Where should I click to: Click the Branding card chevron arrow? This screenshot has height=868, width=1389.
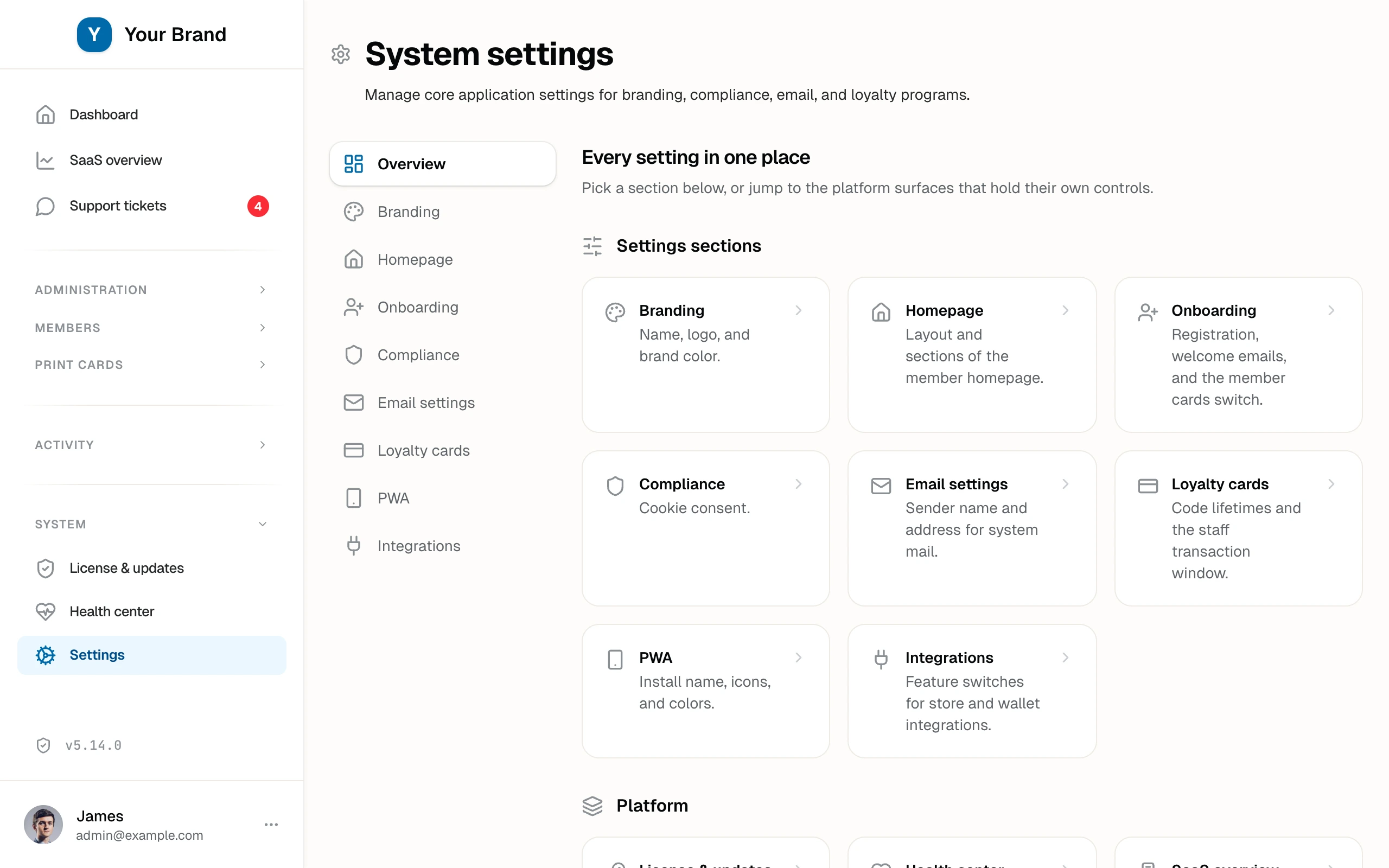click(798, 310)
